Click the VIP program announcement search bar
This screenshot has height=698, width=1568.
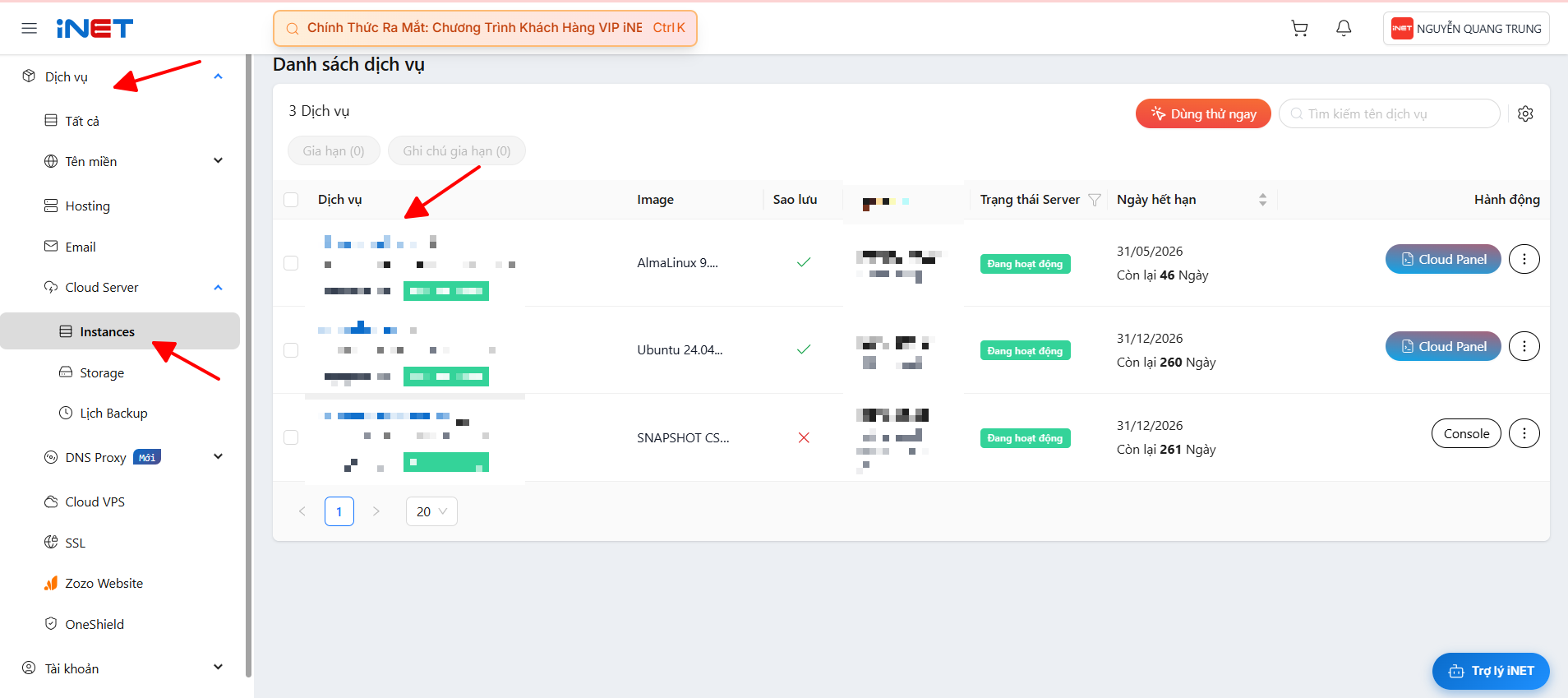point(485,28)
